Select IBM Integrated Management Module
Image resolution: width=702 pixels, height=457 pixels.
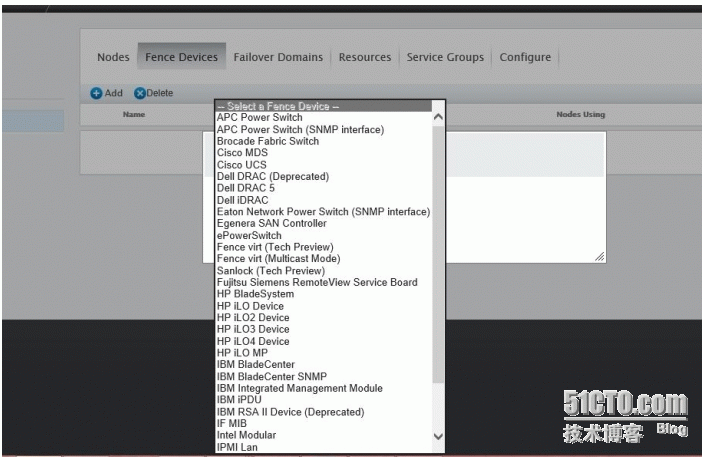click(x=324, y=389)
